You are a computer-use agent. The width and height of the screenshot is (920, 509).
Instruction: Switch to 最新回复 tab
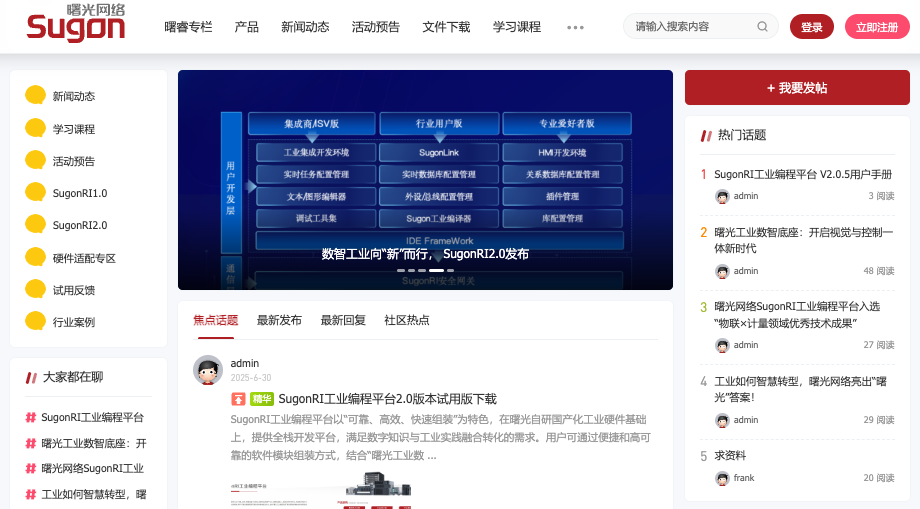point(343,320)
